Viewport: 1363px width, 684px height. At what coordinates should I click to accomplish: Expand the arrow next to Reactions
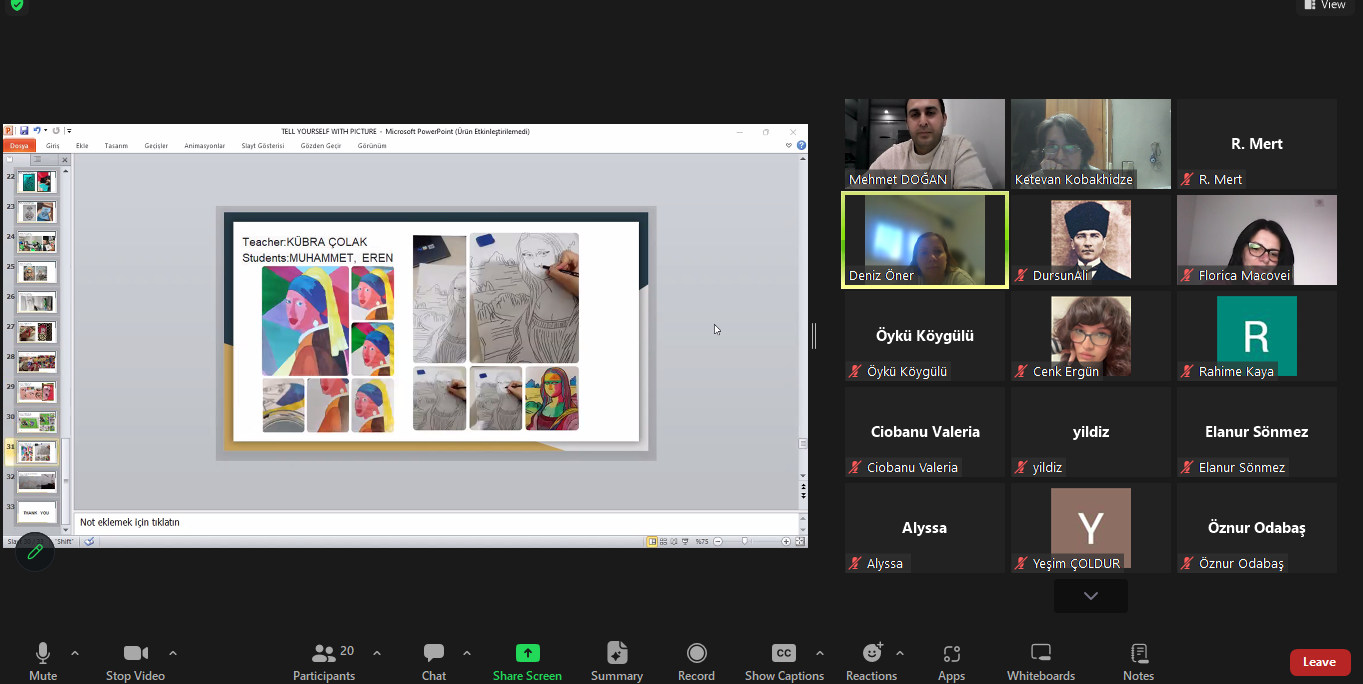pyautogui.click(x=900, y=653)
